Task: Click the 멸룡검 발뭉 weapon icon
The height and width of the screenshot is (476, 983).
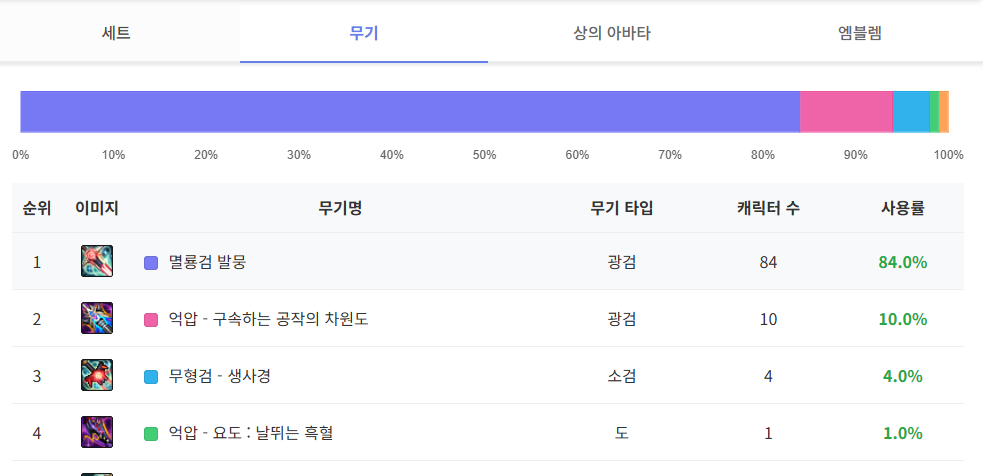Action: click(97, 262)
